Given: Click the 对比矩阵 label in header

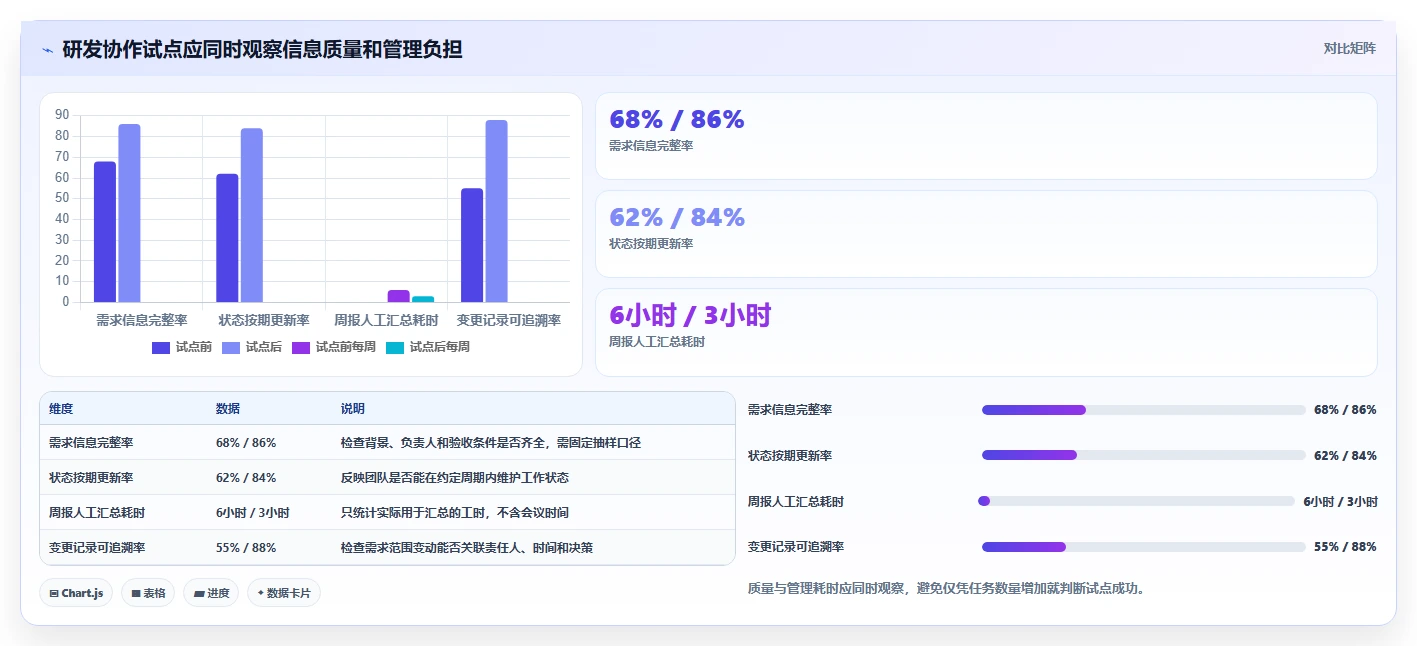Looking at the screenshot, I should point(1349,48).
